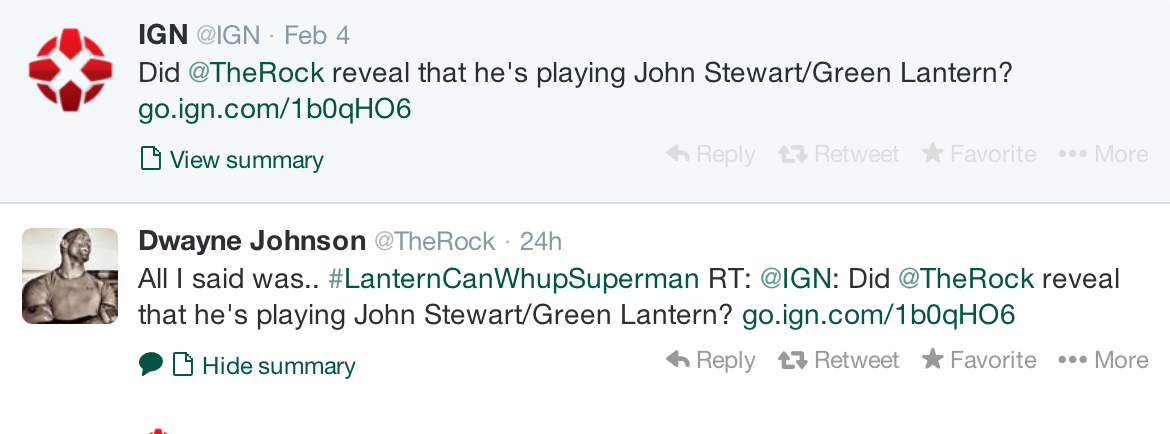This screenshot has width=1170, height=434.
Task: Retweet Dwayne Johnson's tweet
Action: coord(839,360)
